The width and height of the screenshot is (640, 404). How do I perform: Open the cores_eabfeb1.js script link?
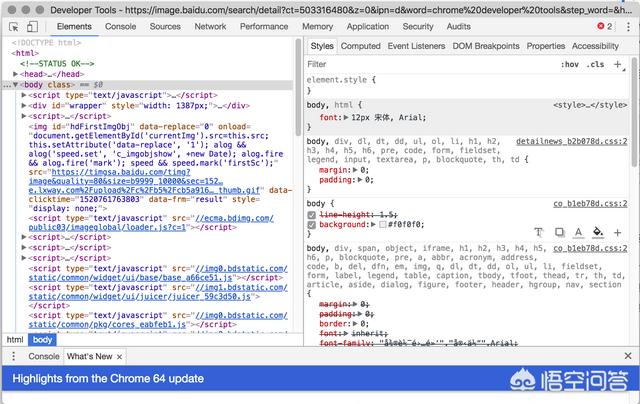coord(158,320)
